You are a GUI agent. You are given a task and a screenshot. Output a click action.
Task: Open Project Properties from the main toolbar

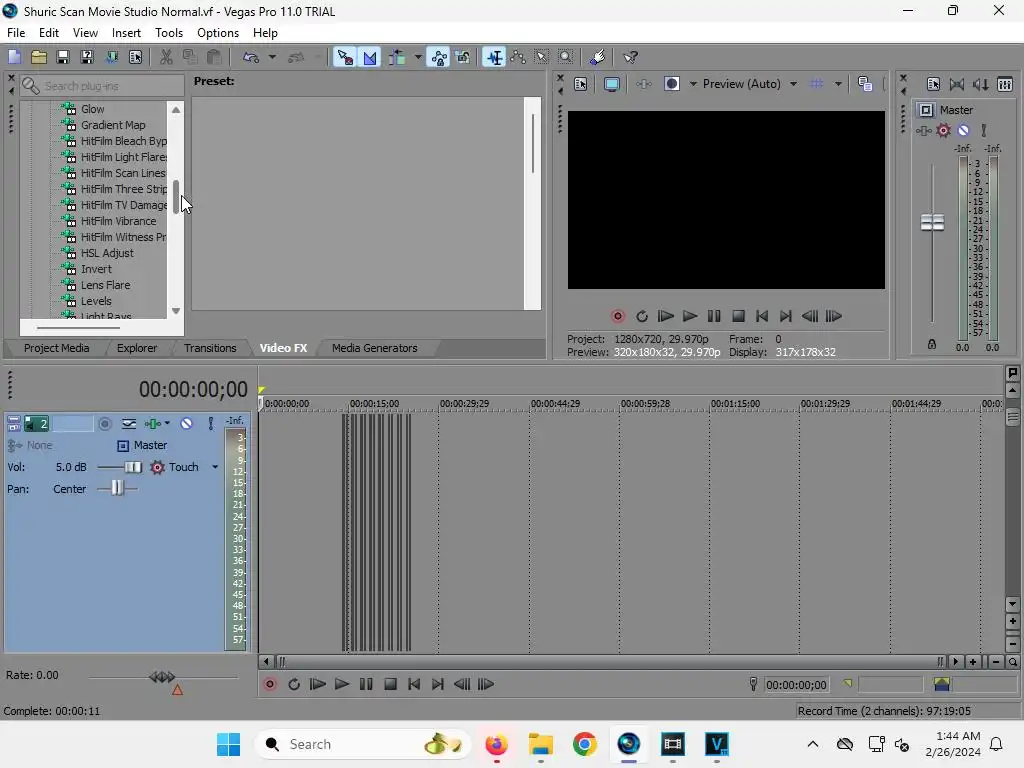click(x=135, y=57)
